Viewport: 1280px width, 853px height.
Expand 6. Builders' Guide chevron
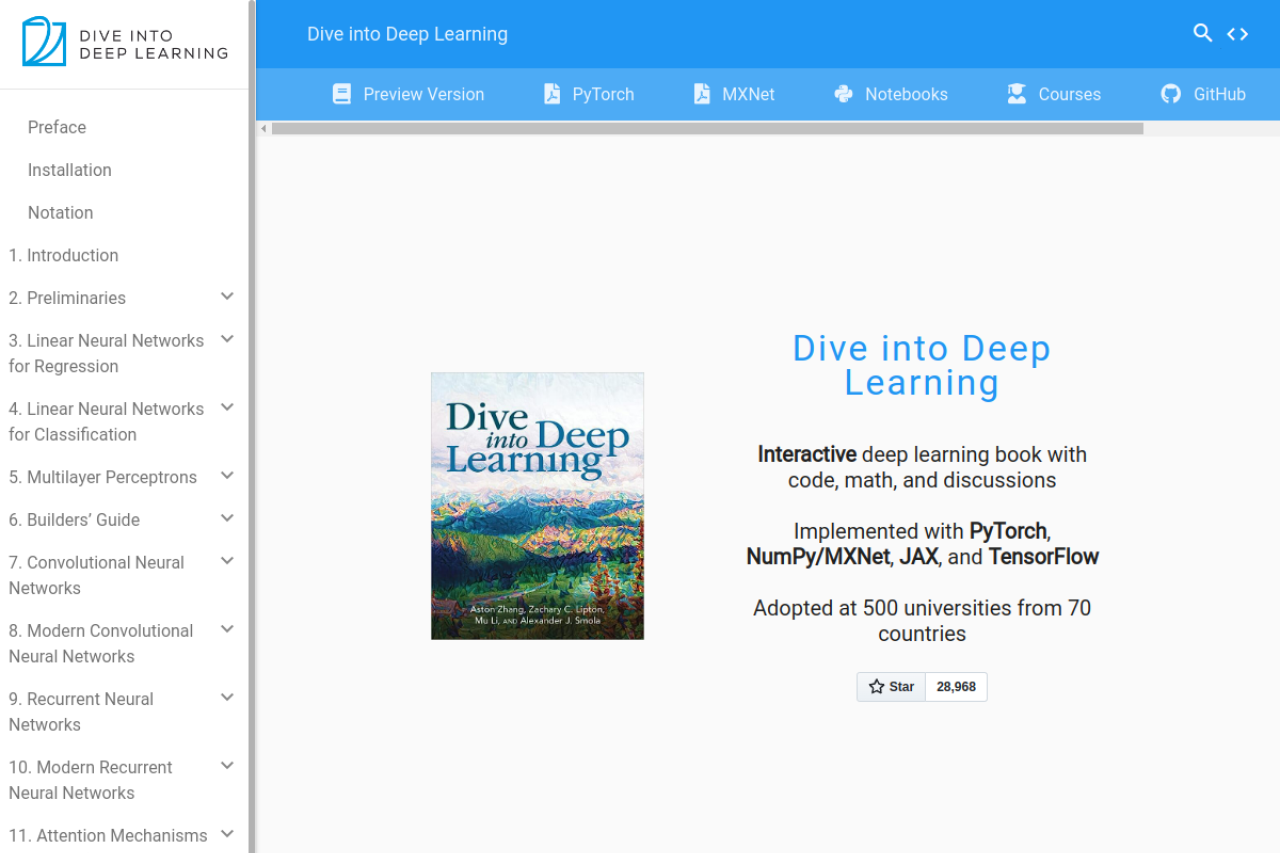(227, 519)
